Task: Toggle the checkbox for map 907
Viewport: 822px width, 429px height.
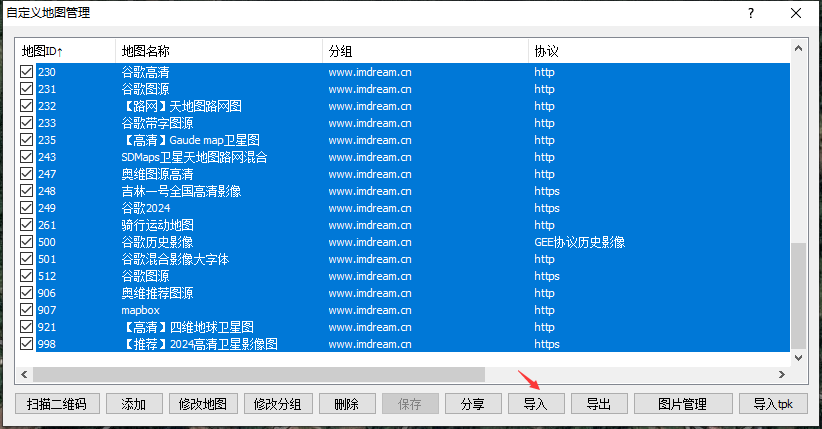Action: click(x=26, y=309)
